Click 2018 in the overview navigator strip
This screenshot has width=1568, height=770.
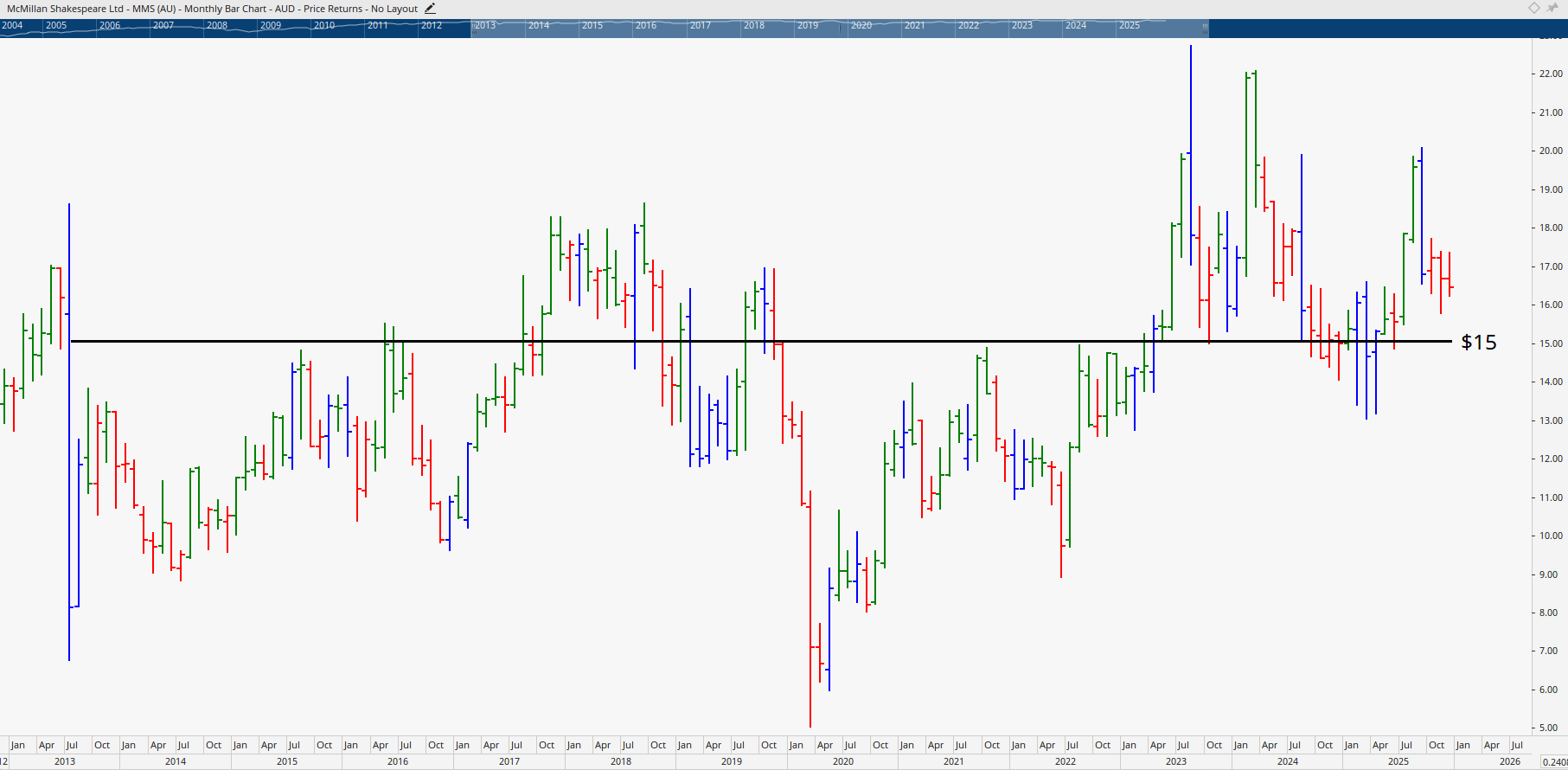click(754, 26)
